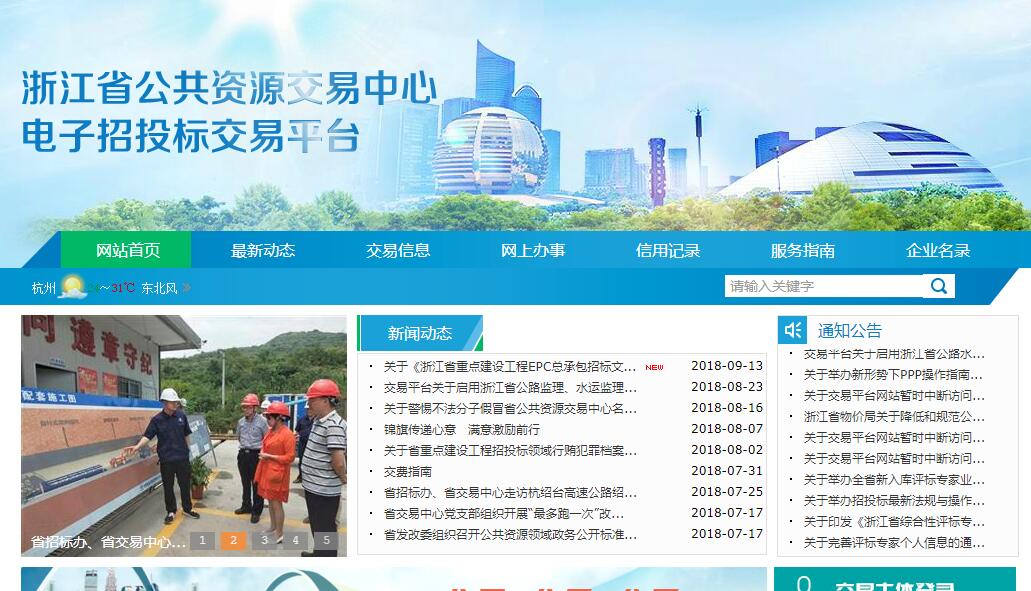Click the date 2018-08-16
This screenshot has height=591, width=1031.
tap(727, 408)
